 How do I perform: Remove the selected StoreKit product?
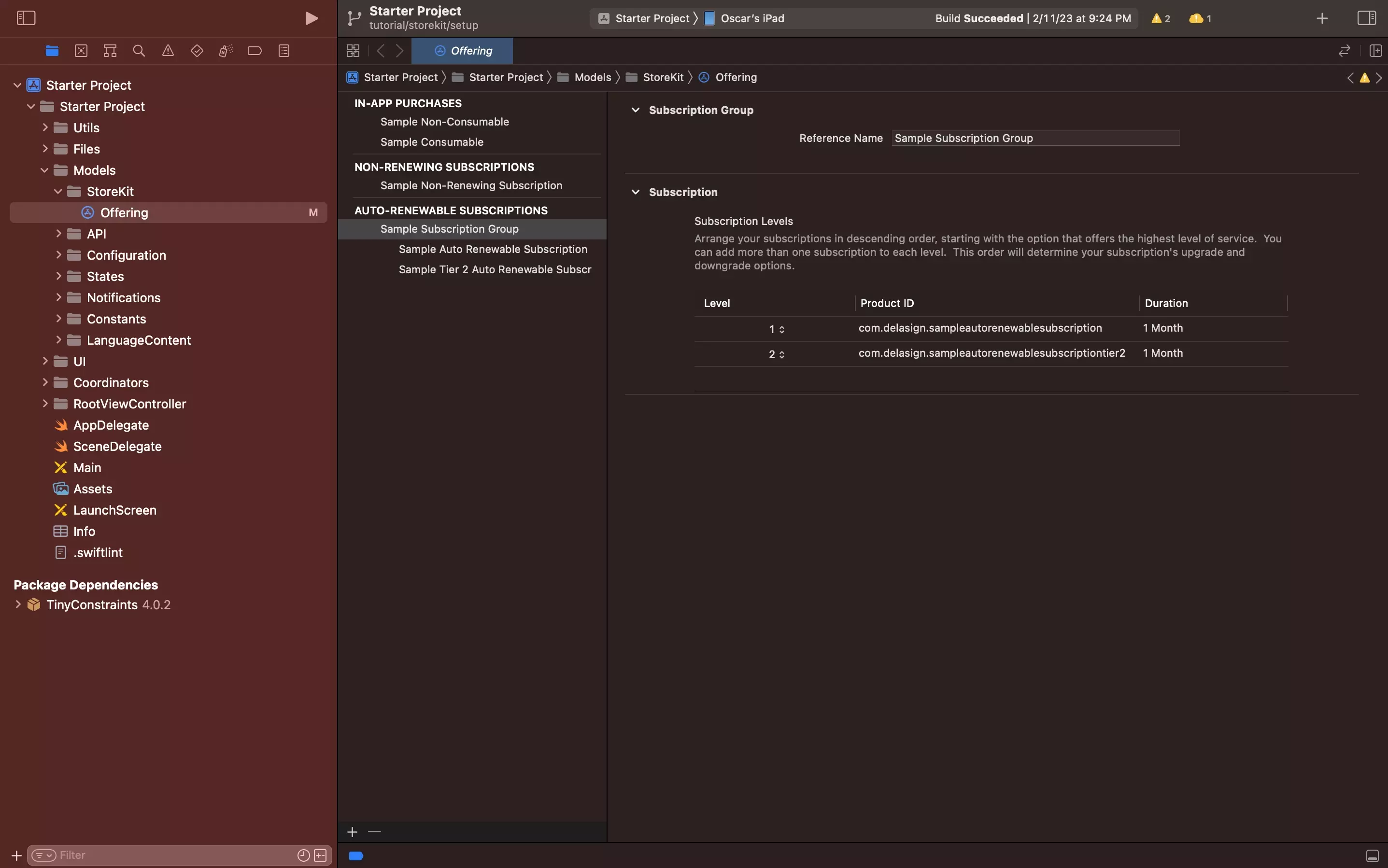pyautogui.click(x=374, y=832)
